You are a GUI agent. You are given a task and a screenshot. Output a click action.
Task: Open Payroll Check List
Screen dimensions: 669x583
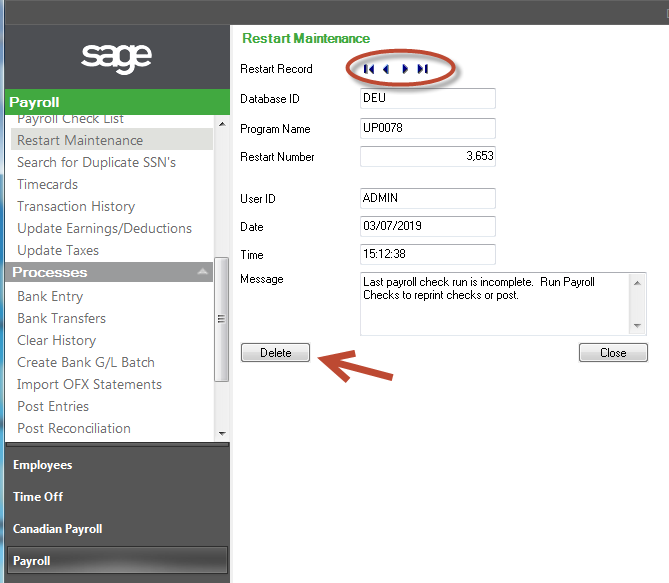coord(70,119)
